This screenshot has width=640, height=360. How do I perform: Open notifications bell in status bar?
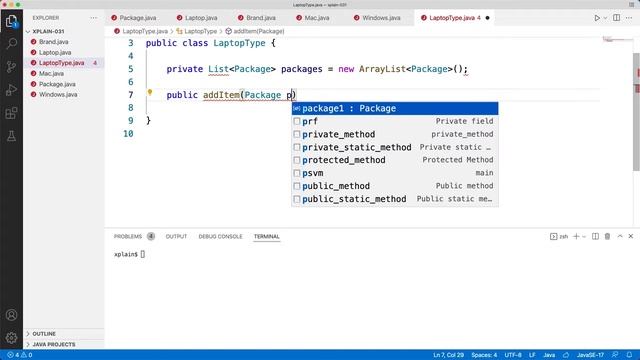click(629, 355)
